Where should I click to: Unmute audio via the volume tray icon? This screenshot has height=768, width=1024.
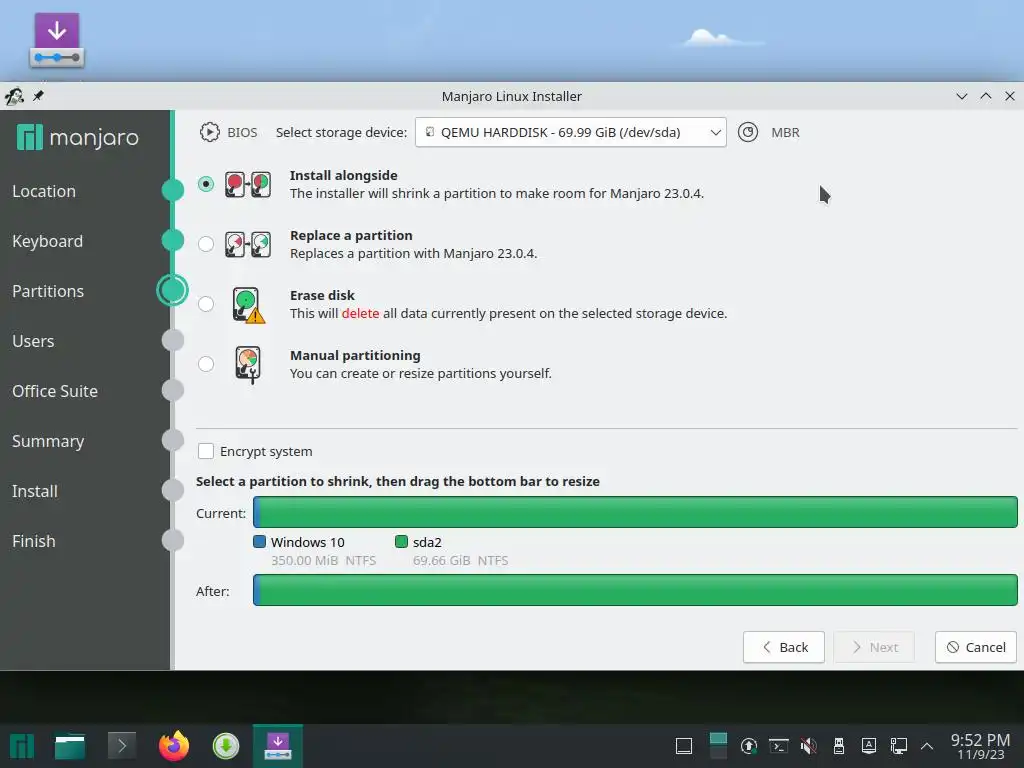[808, 746]
